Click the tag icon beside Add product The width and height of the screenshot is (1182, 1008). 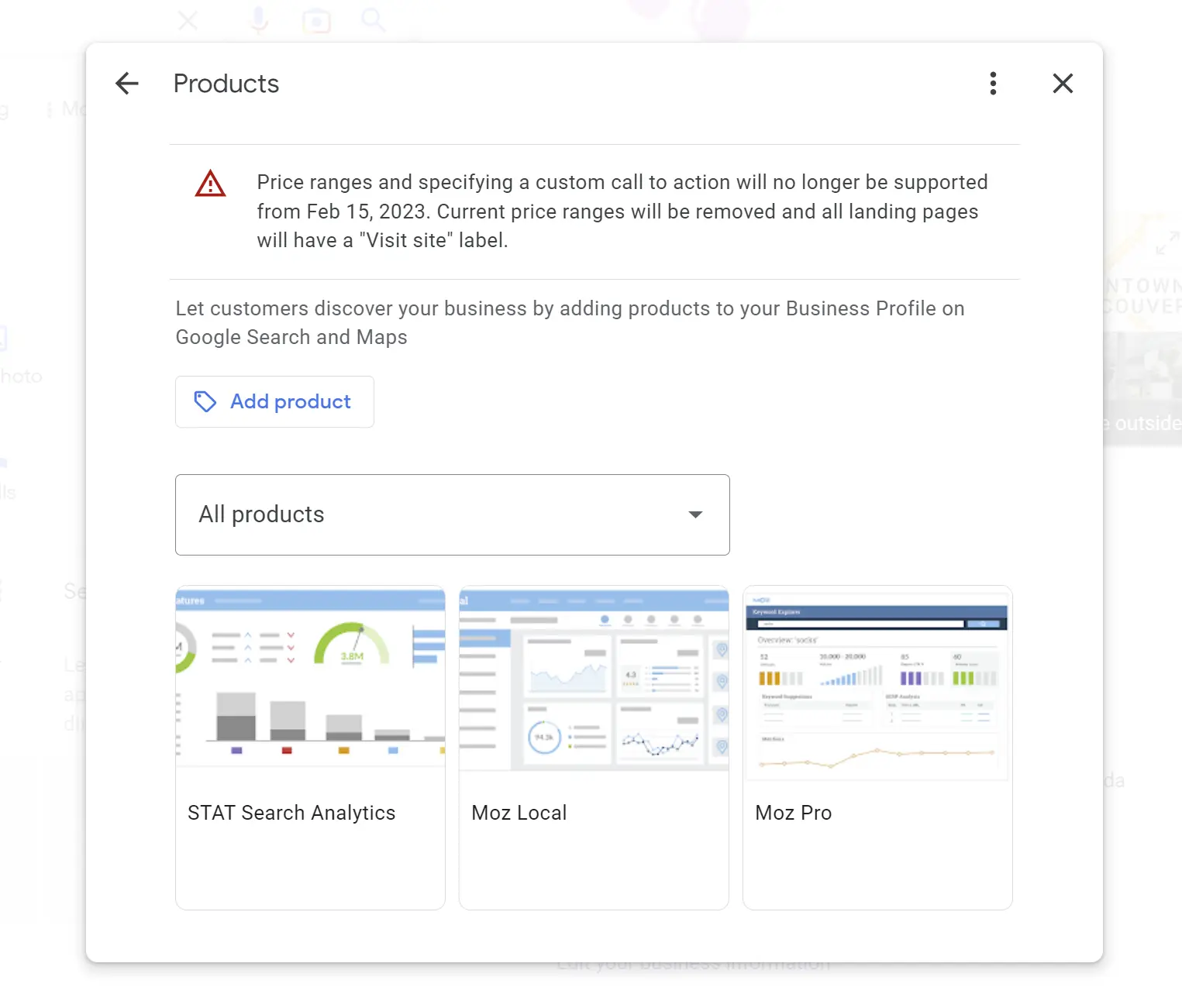pos(205,401)
